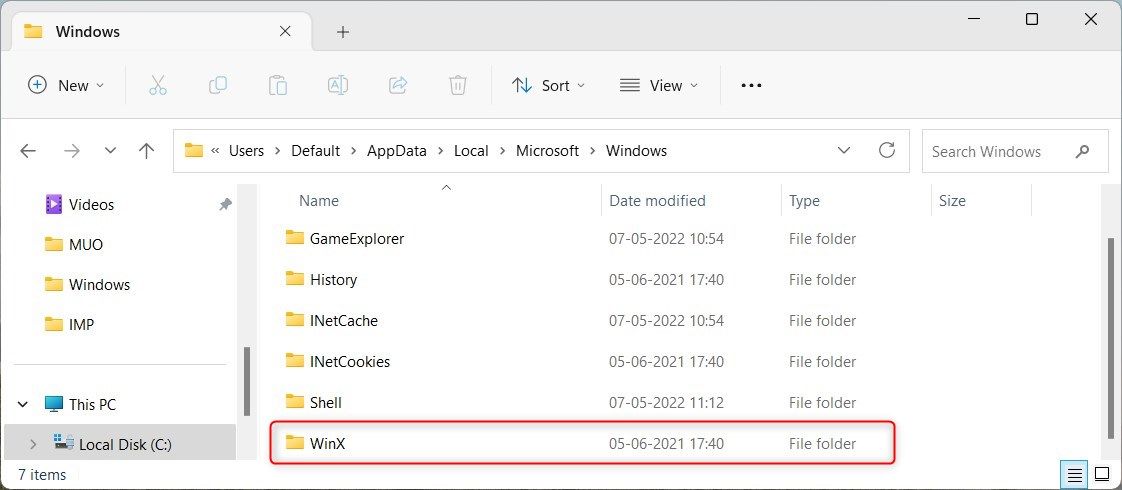Select AppData in the address breadcrumb

click(x=396, y=151)
